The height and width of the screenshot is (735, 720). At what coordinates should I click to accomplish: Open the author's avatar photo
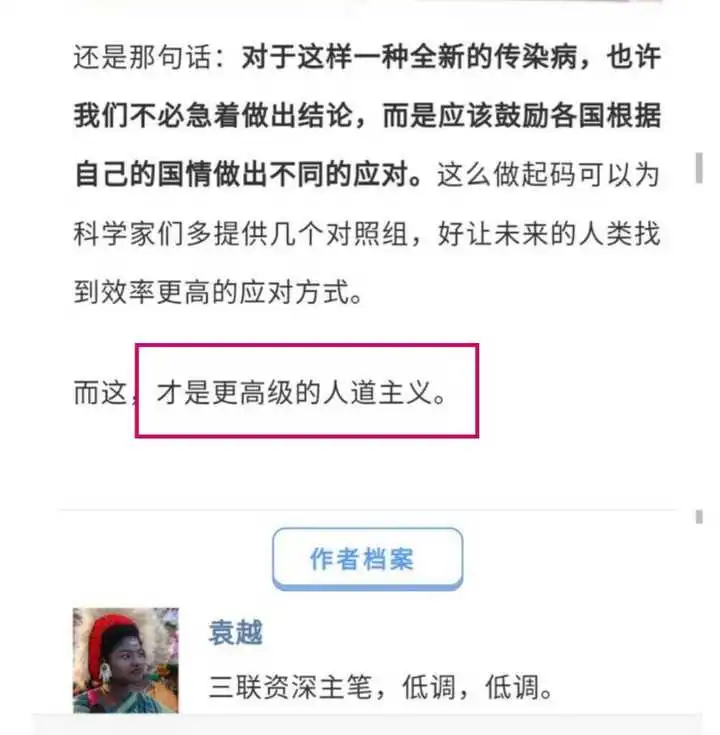[126, 660]
